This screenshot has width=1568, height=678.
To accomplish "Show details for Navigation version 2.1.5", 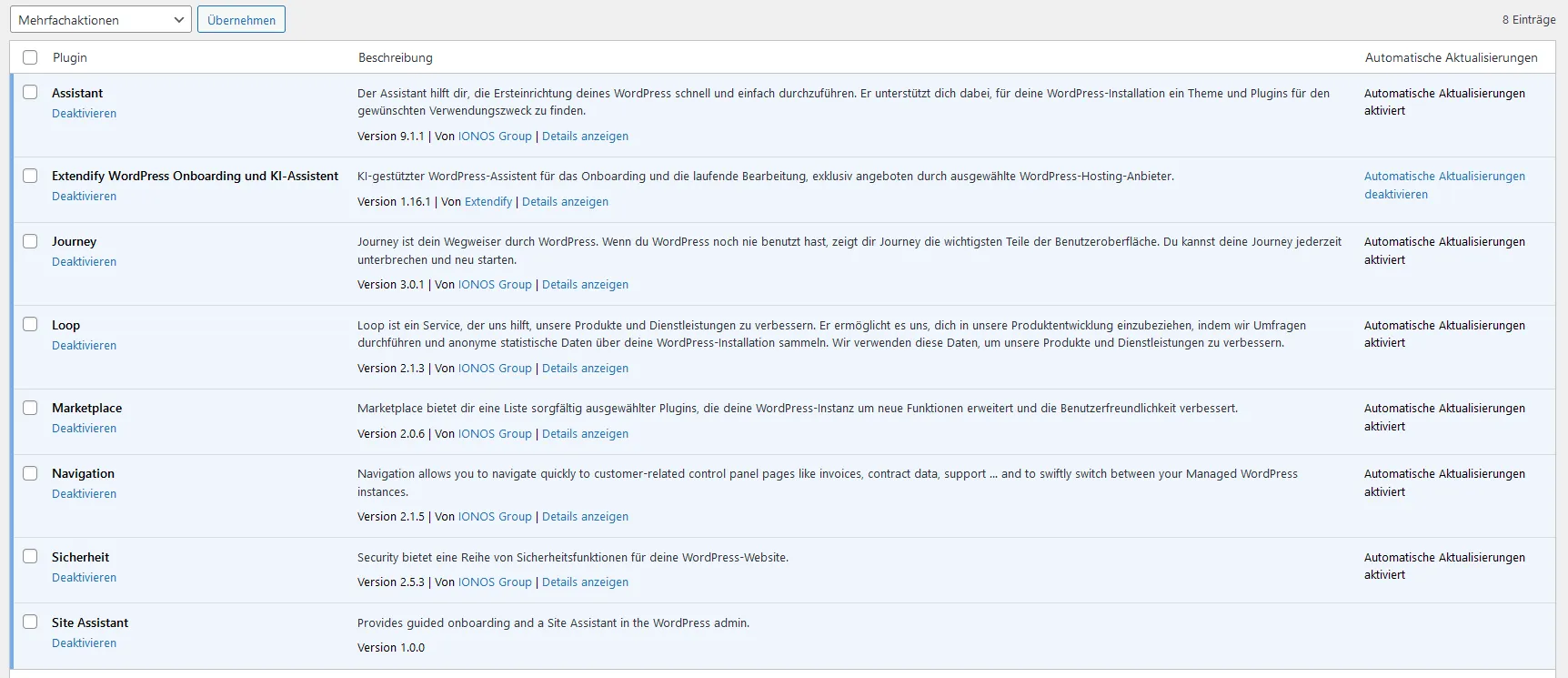I will [585, 517].
